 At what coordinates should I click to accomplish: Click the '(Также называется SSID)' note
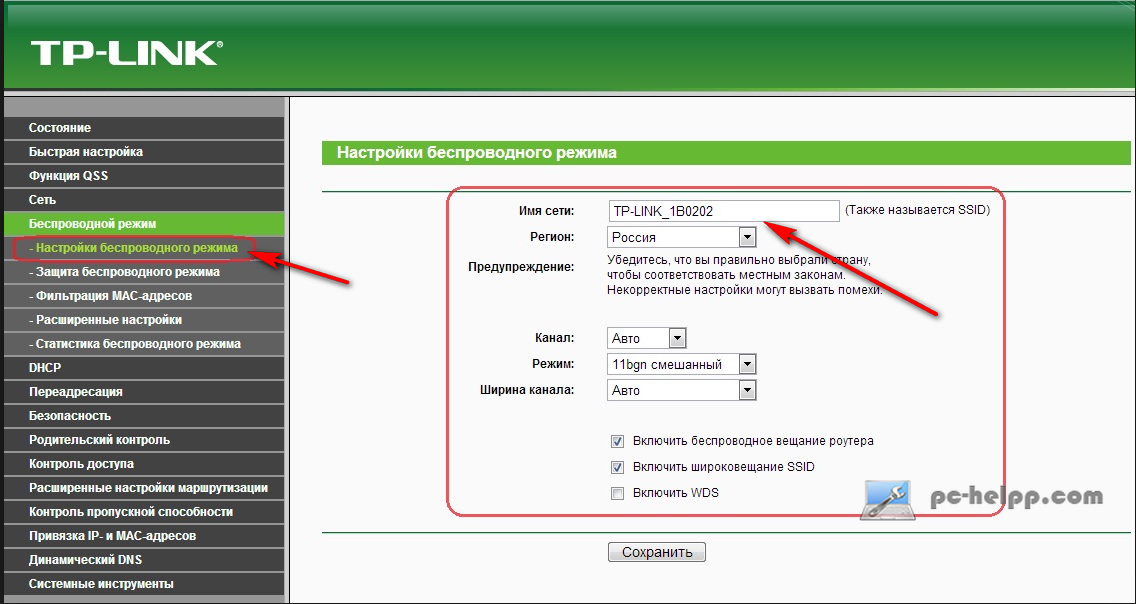pyautogui.click(x=917, y=211)
